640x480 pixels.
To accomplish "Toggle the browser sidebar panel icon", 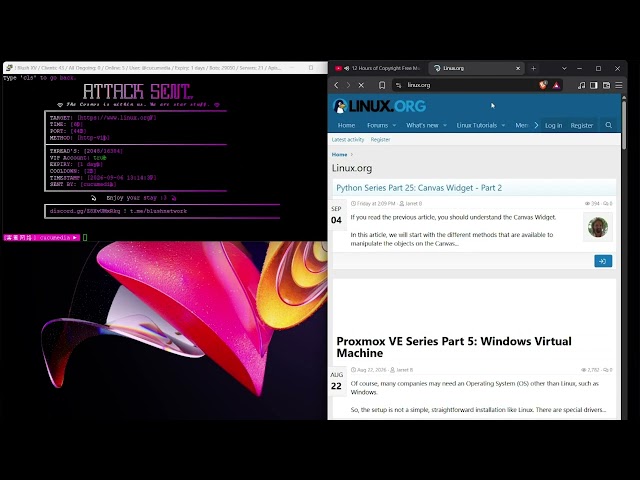I will click(x=594, y=85).
